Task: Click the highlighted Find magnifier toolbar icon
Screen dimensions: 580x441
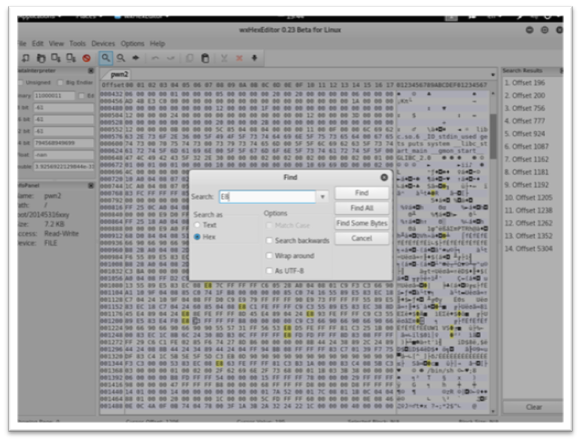Action: 106,58
